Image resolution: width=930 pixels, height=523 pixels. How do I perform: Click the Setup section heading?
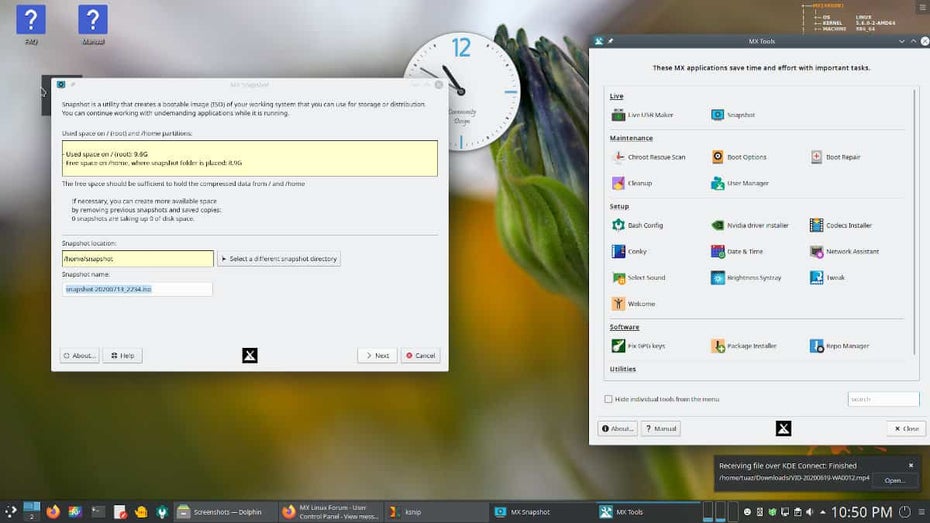pos(619,206)
